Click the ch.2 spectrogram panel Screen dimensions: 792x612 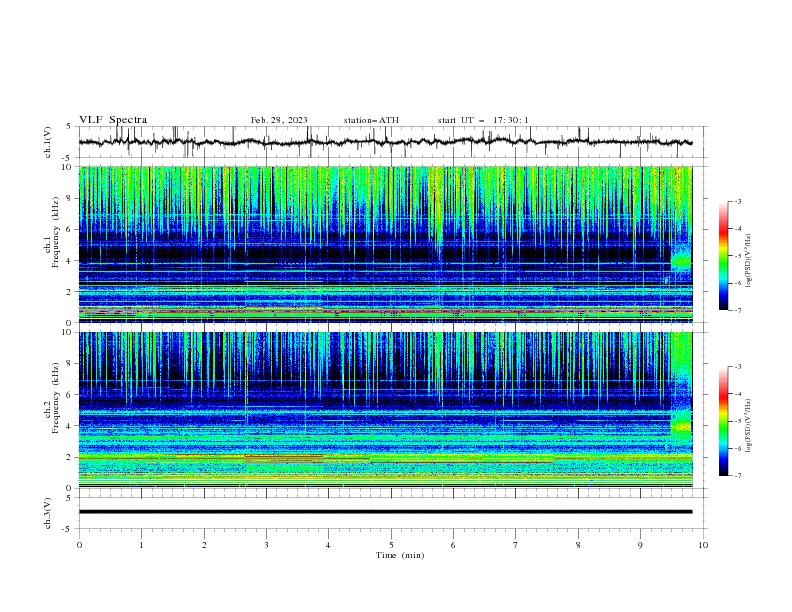pos(385,410)
